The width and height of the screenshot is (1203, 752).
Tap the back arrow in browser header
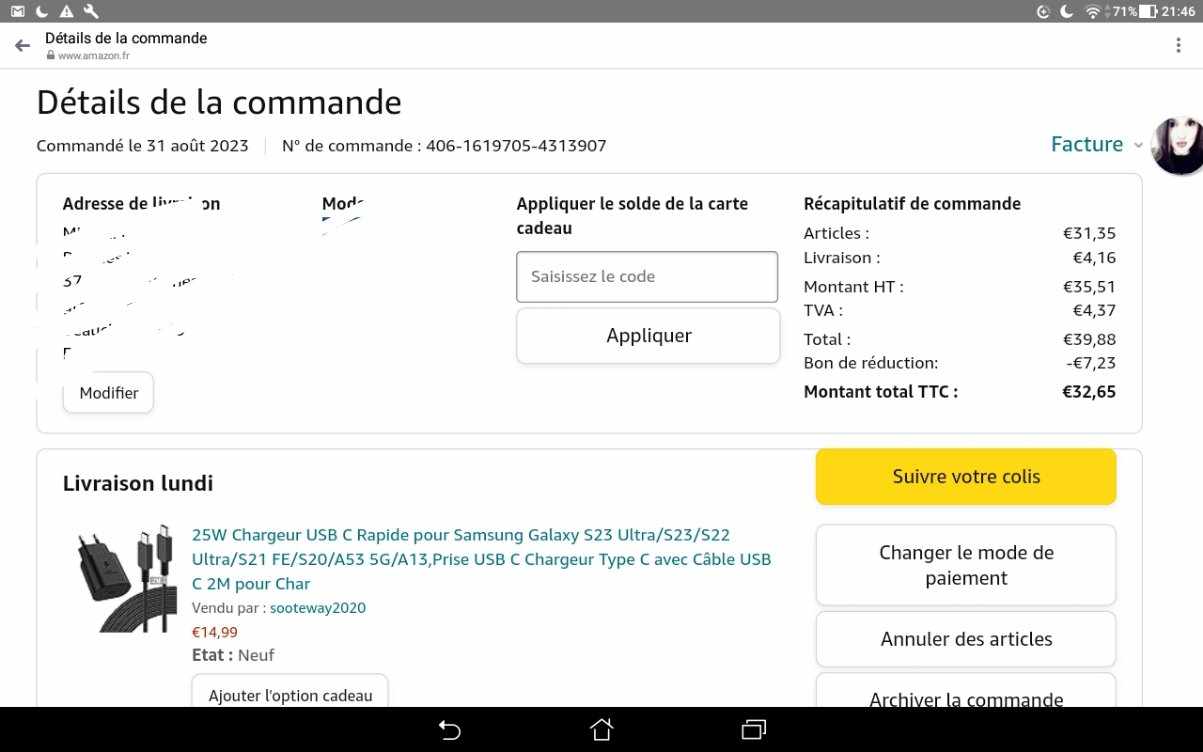tap(22, 46)
